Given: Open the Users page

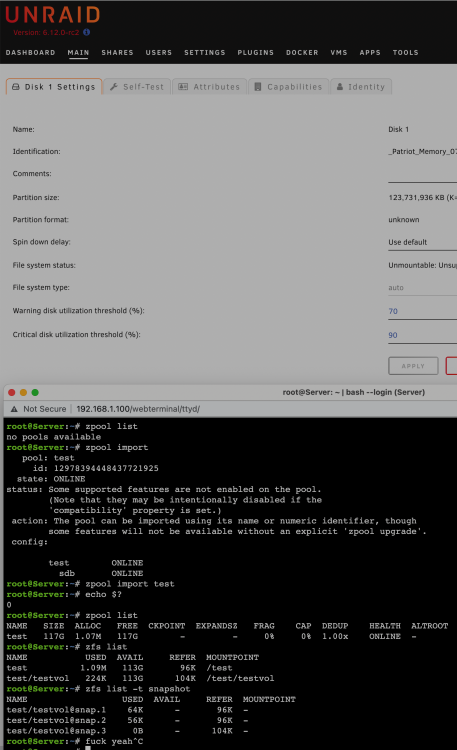Looking at the screenshot, I should [159, 53].
